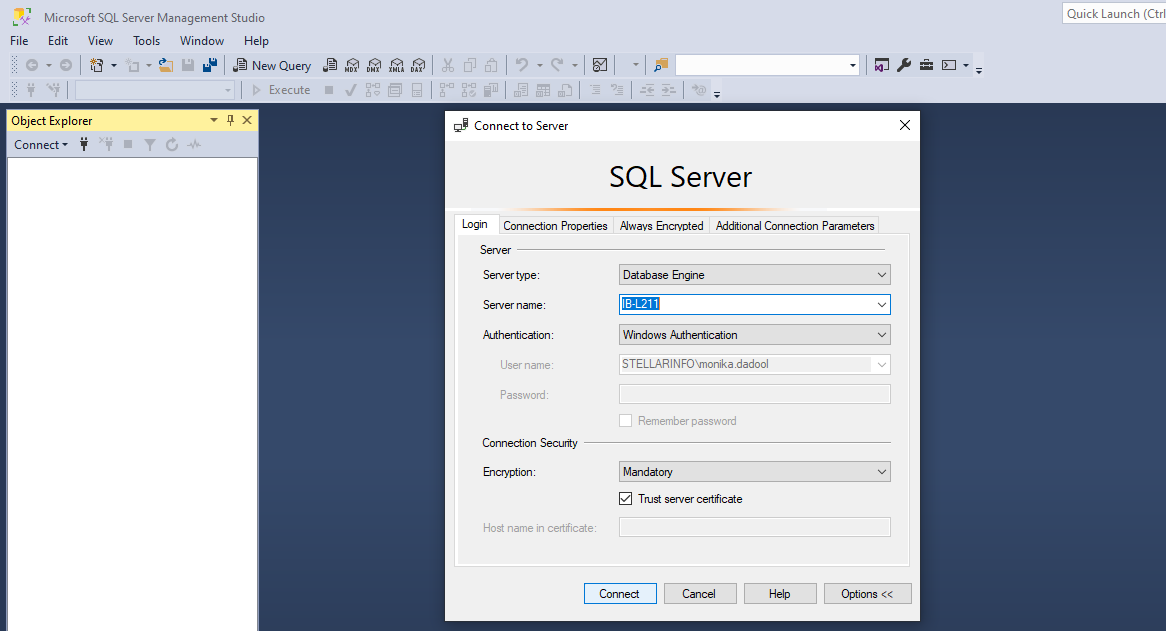1166x631 pixels.
Task: Open the Activity Monitor icon
Action: [x=600, y=65]
